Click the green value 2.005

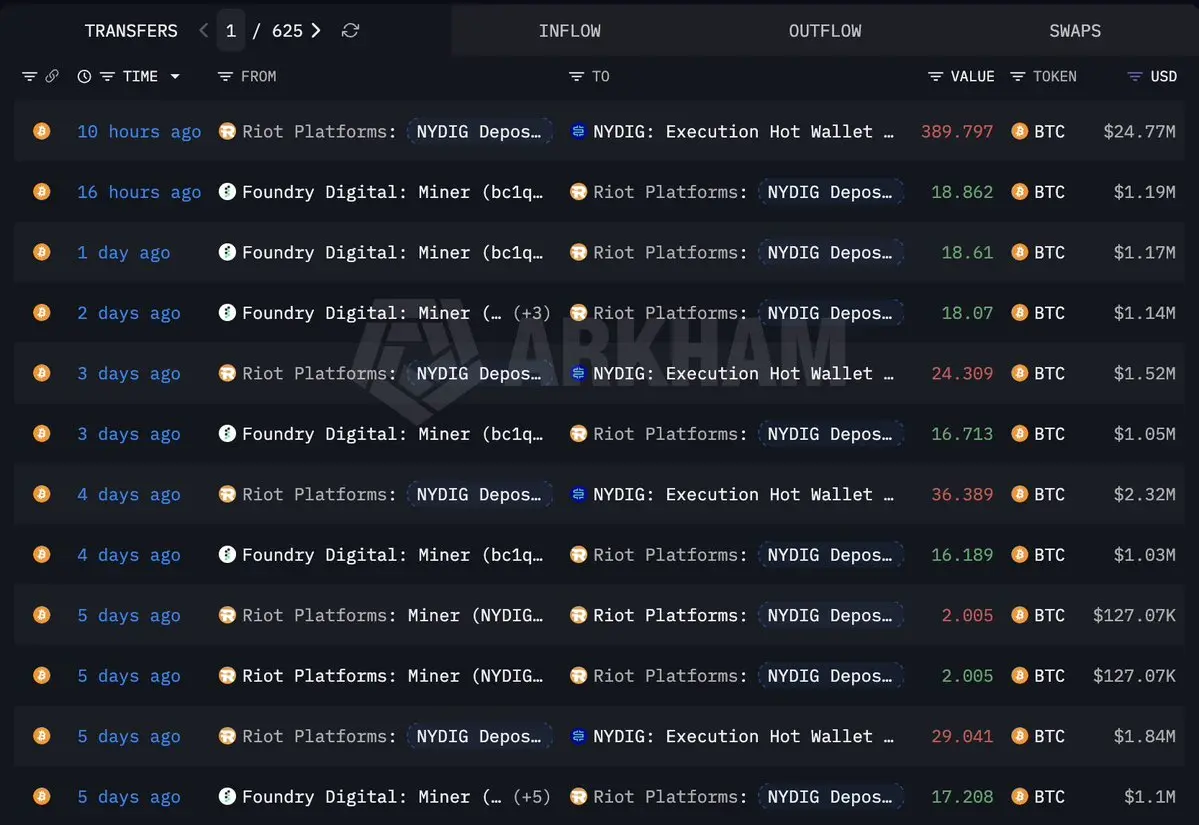pos(967,675)
